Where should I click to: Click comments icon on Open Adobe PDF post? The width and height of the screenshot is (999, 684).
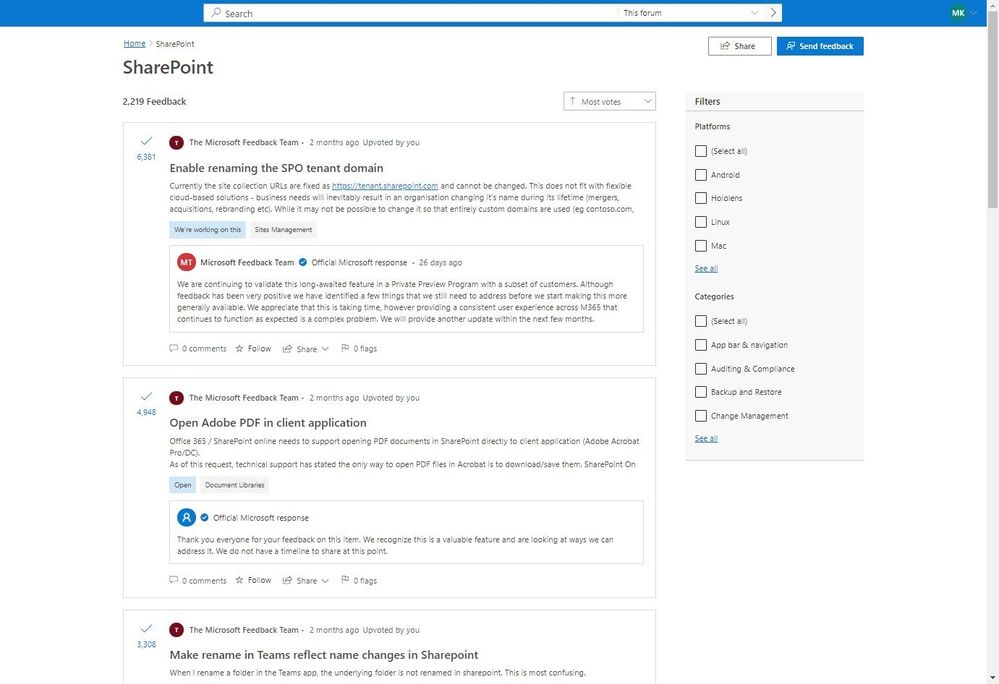click(x=173, y=580)
